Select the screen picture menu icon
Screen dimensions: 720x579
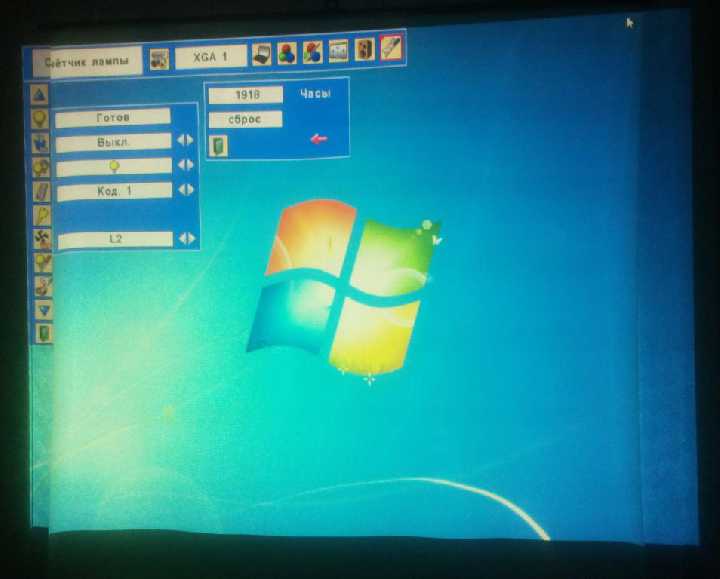click(339, 51)
